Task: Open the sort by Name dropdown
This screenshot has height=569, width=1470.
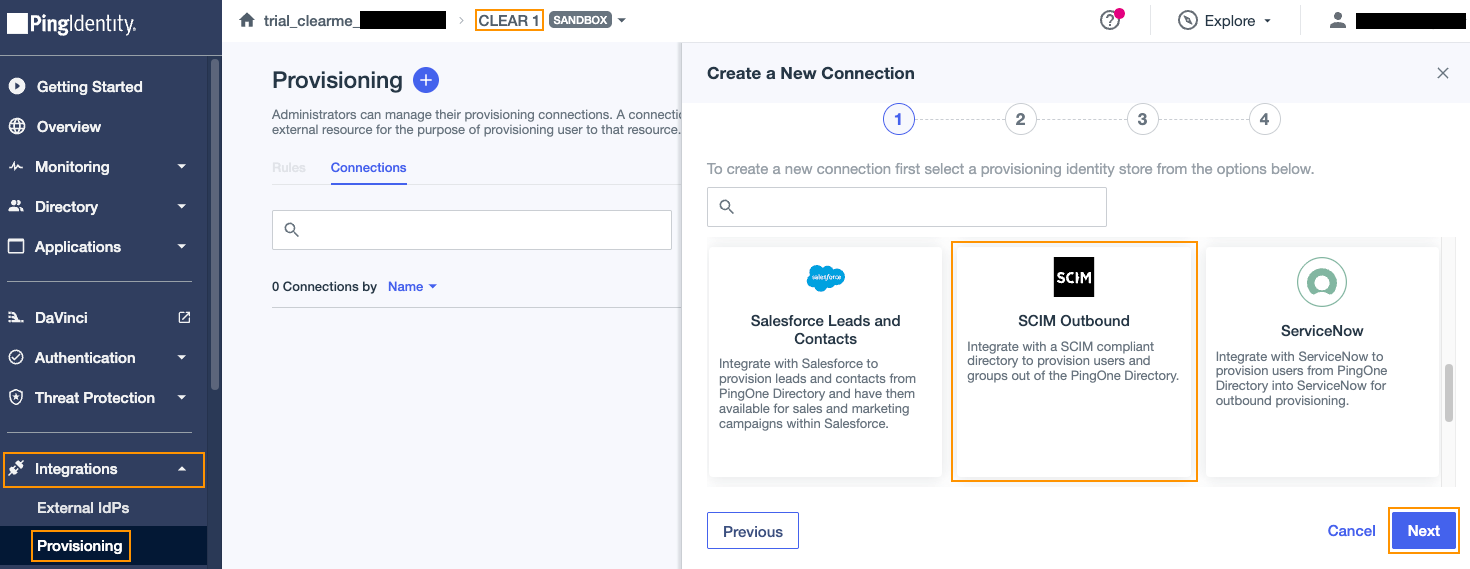Action: [412, 287]
